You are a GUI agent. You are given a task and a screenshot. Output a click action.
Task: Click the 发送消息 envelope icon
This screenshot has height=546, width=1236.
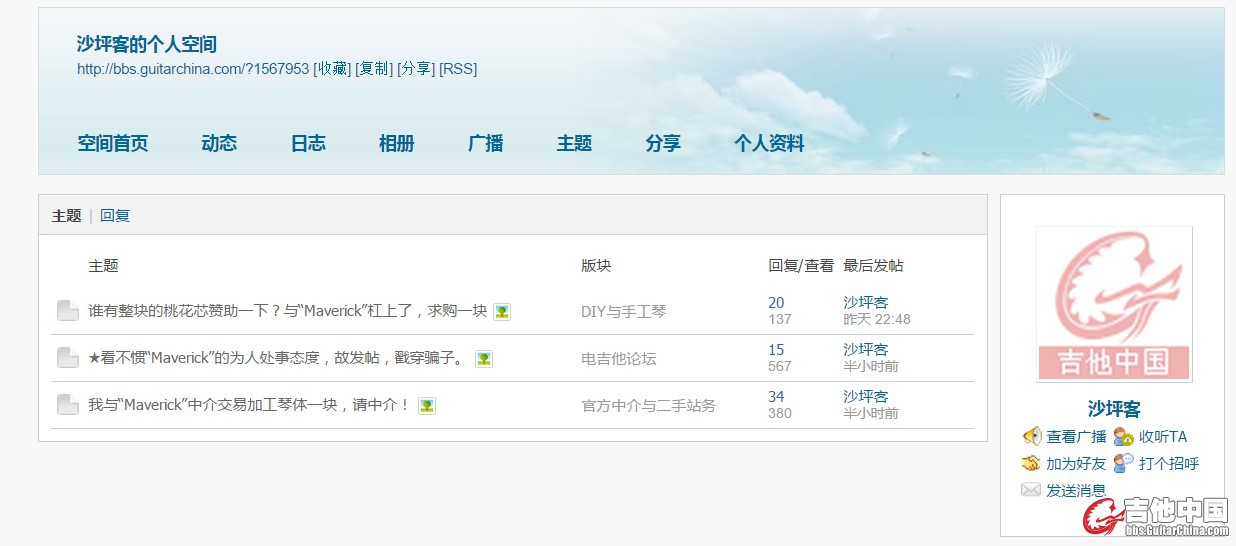click(x=1031, y=490)
